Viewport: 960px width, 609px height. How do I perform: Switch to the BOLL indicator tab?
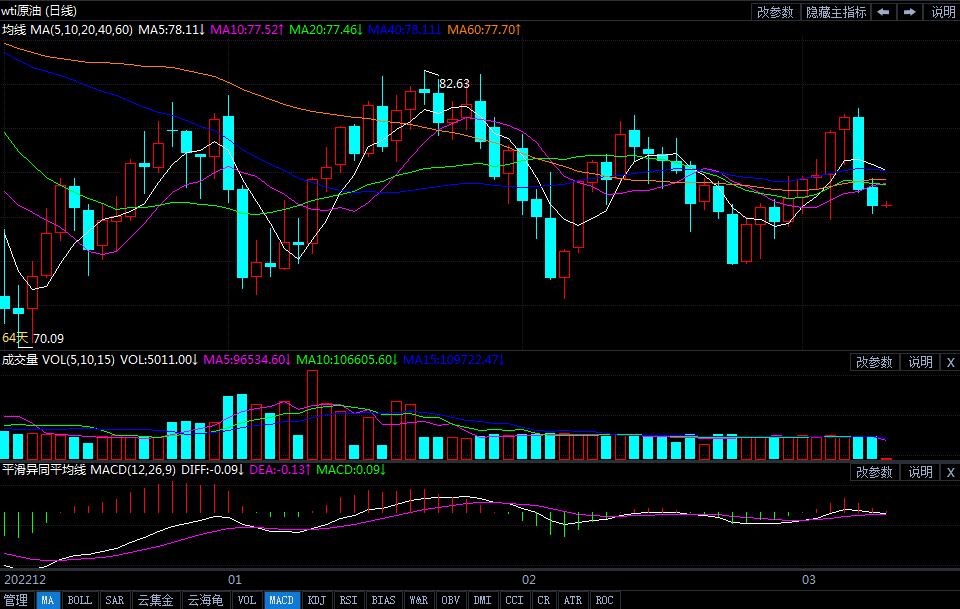coord(79,600)
